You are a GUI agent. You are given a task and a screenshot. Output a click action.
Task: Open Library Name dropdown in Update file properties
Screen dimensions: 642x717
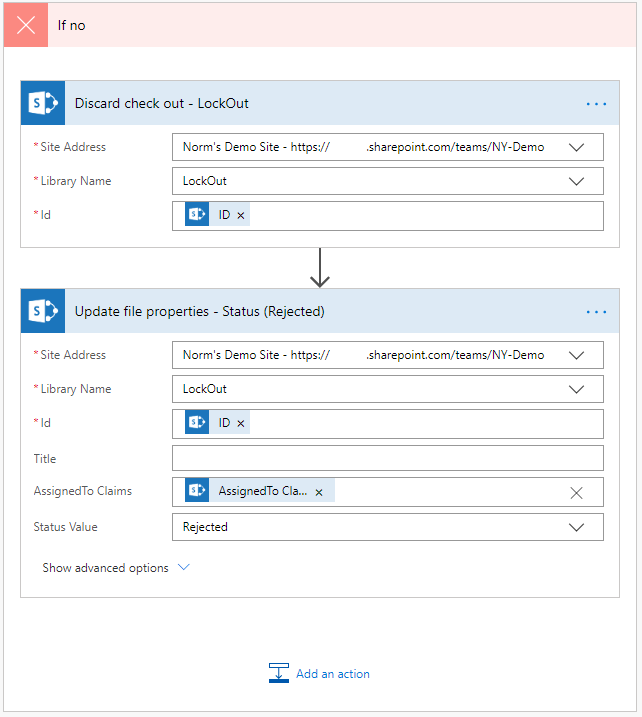point(576,389)
